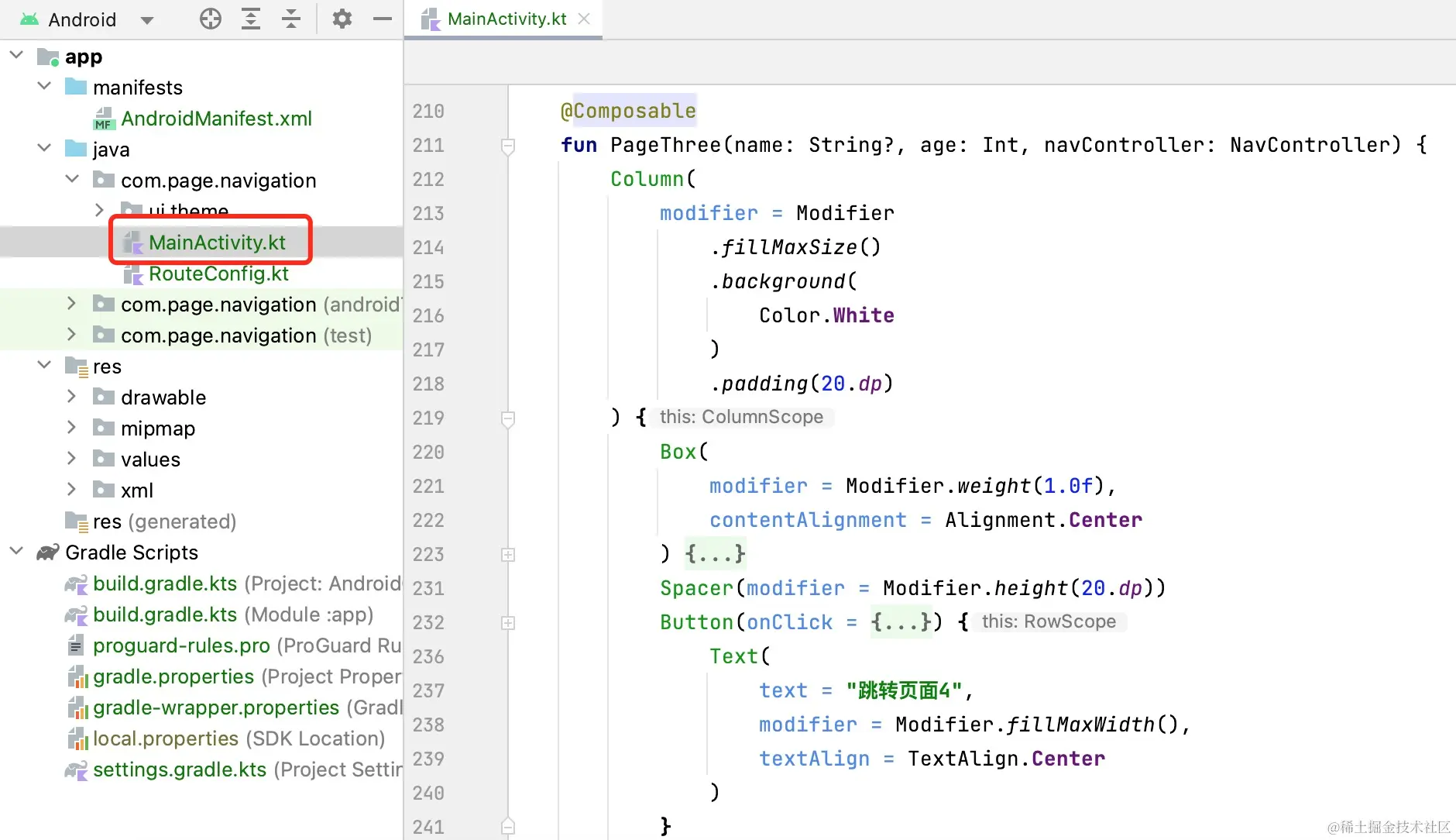Expand folded onClick block at line 232
This screenshot has width=1456, height=840.
coord(508,623)
